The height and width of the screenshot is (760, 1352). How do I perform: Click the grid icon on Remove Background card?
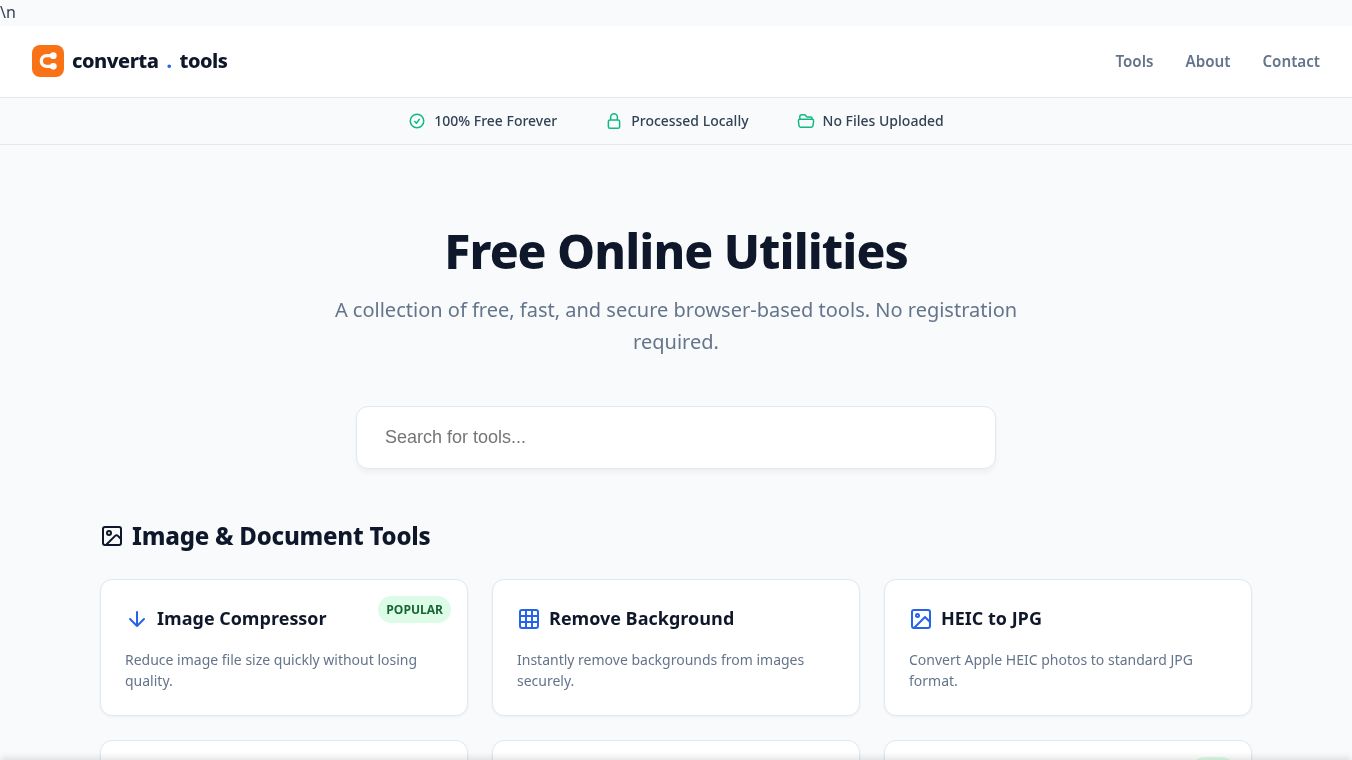point(529,619)
